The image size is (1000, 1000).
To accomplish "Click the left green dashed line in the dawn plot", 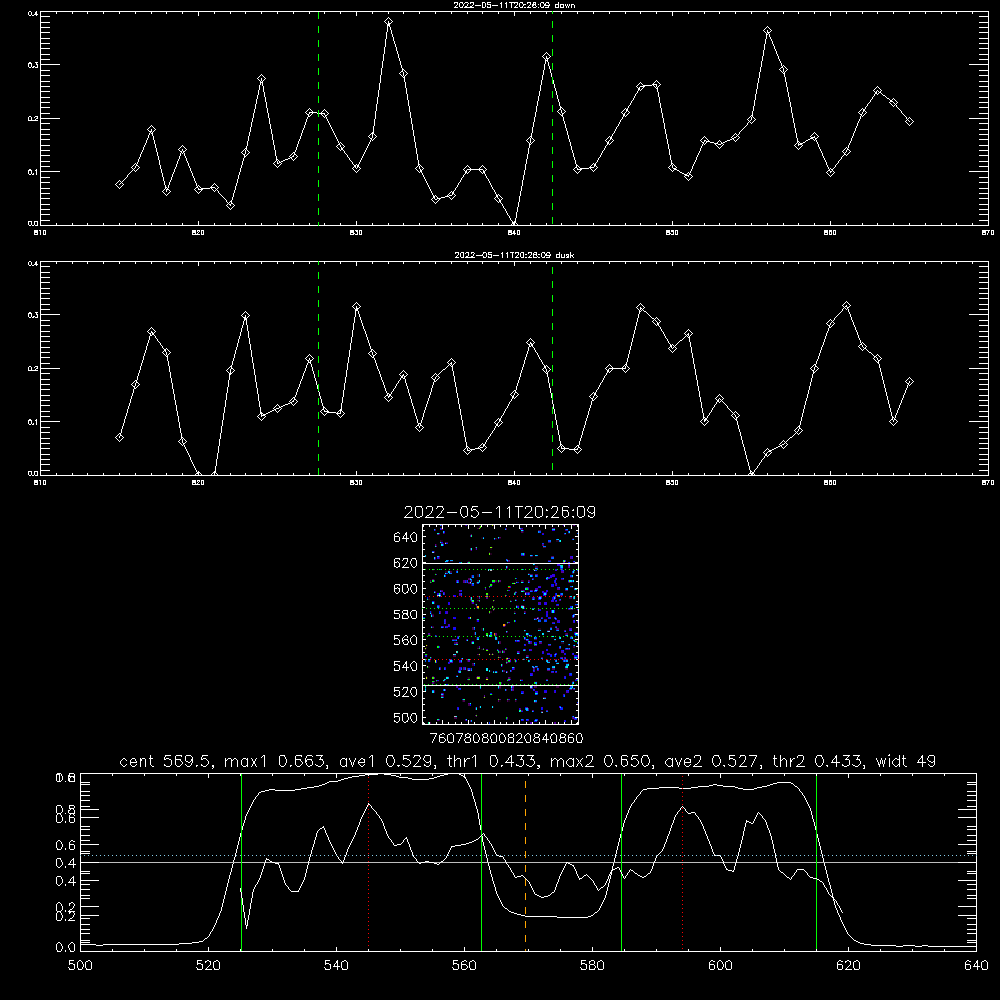I will coord(318,118).
